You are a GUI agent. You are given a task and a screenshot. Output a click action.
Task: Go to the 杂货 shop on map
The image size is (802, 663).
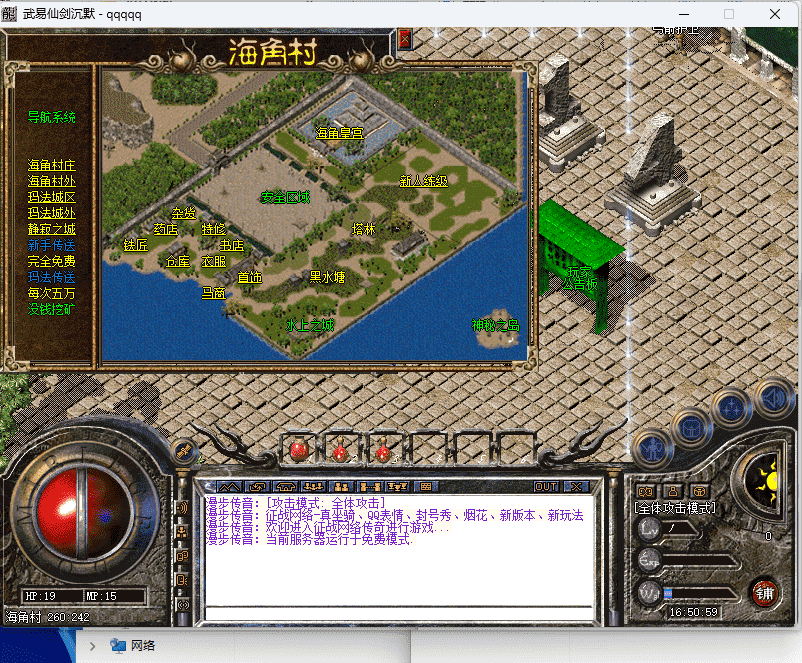(x=184, y=213)
